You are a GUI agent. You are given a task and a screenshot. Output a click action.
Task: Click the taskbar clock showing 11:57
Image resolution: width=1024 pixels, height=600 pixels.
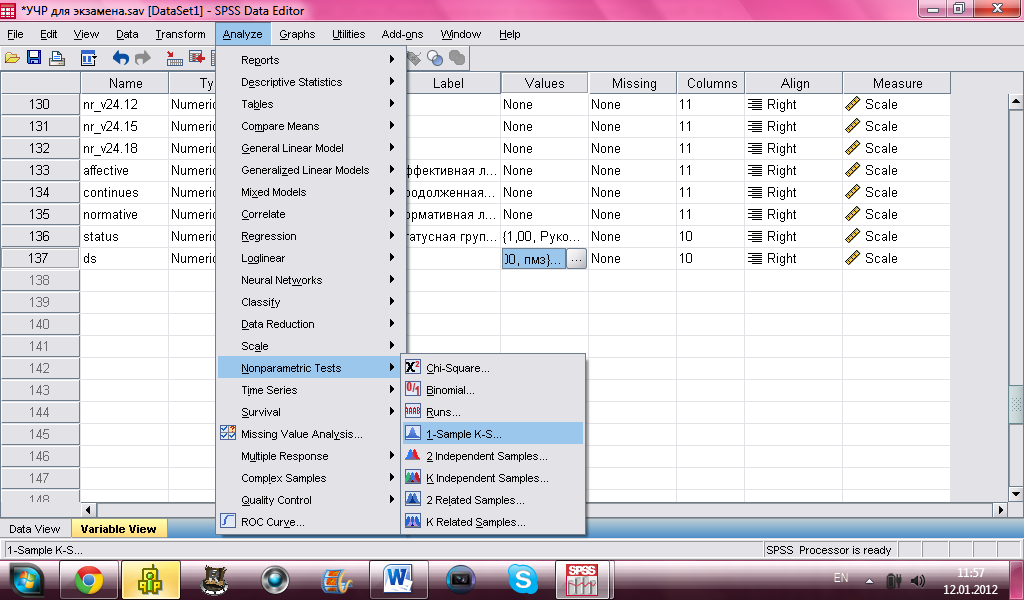(x=970, y=573)
